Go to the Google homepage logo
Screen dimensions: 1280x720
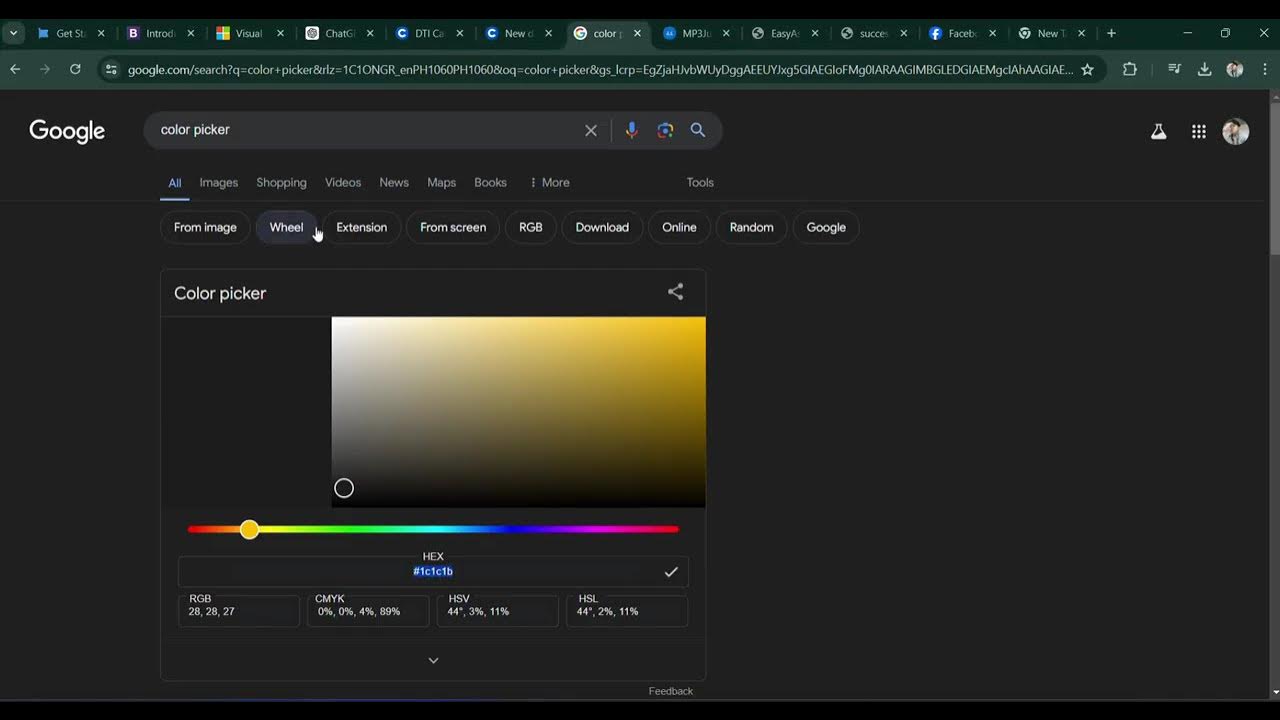(x=67, y=131)
